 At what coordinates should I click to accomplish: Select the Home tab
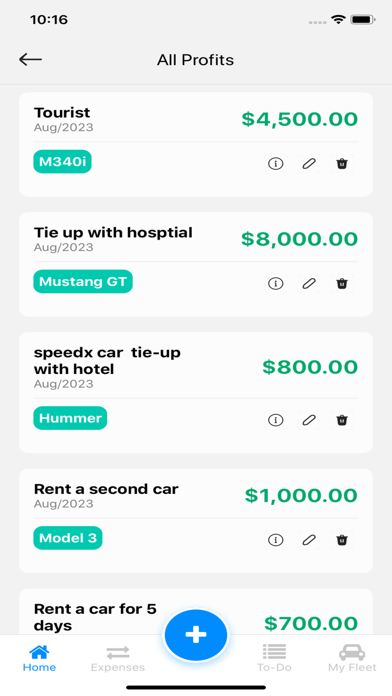39,659
